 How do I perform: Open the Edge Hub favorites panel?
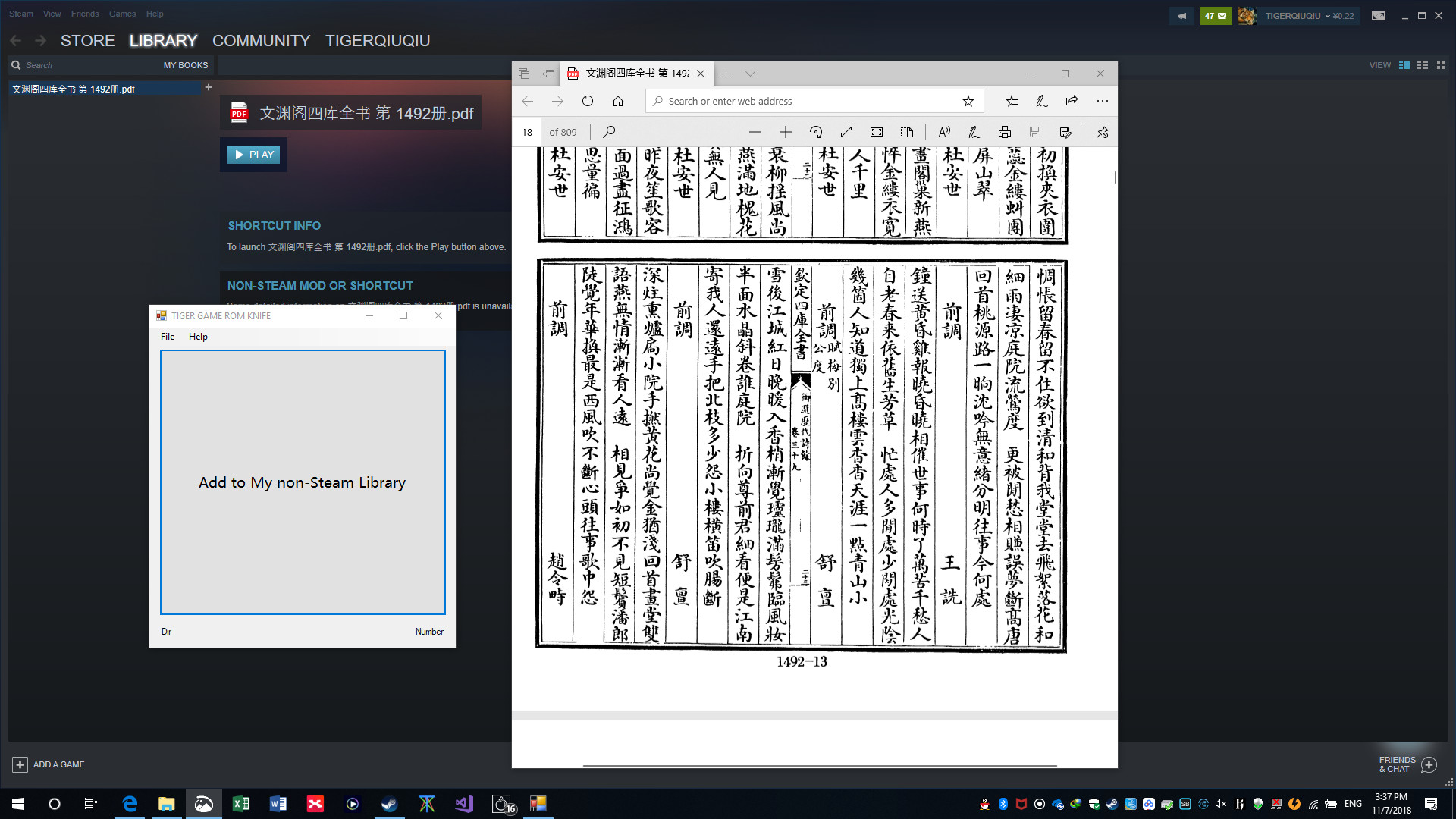point(1012,100)
